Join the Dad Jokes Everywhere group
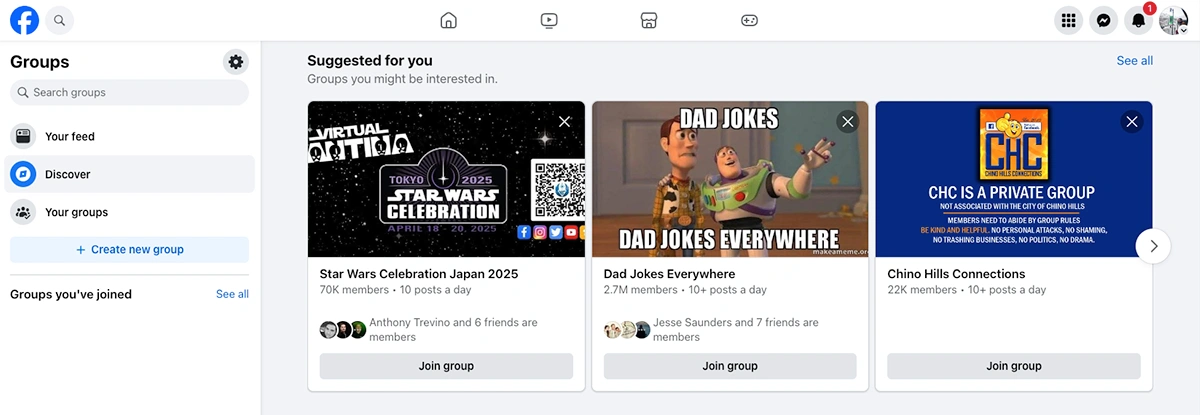 730,366
